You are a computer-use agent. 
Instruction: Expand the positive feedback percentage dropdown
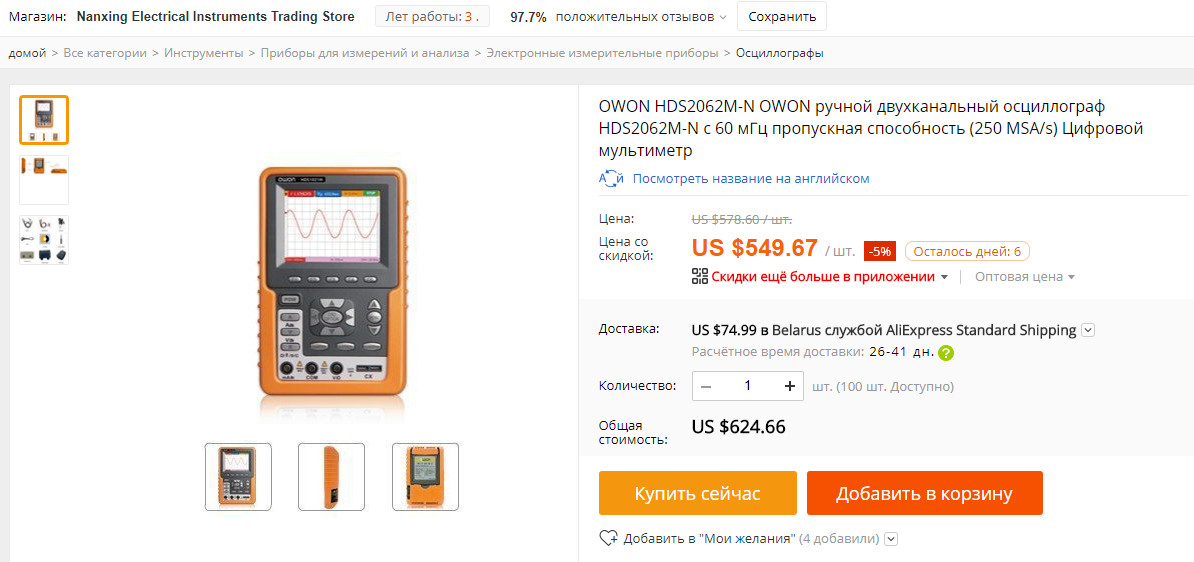(723, 17)
